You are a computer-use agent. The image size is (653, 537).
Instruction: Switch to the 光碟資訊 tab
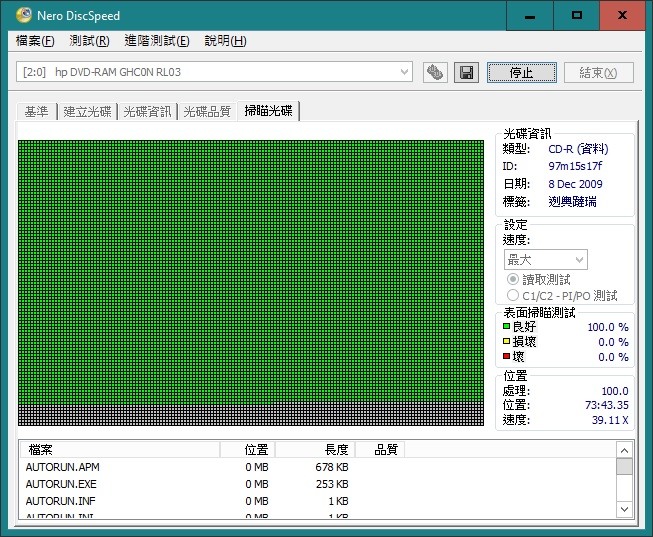click(147, 112)
